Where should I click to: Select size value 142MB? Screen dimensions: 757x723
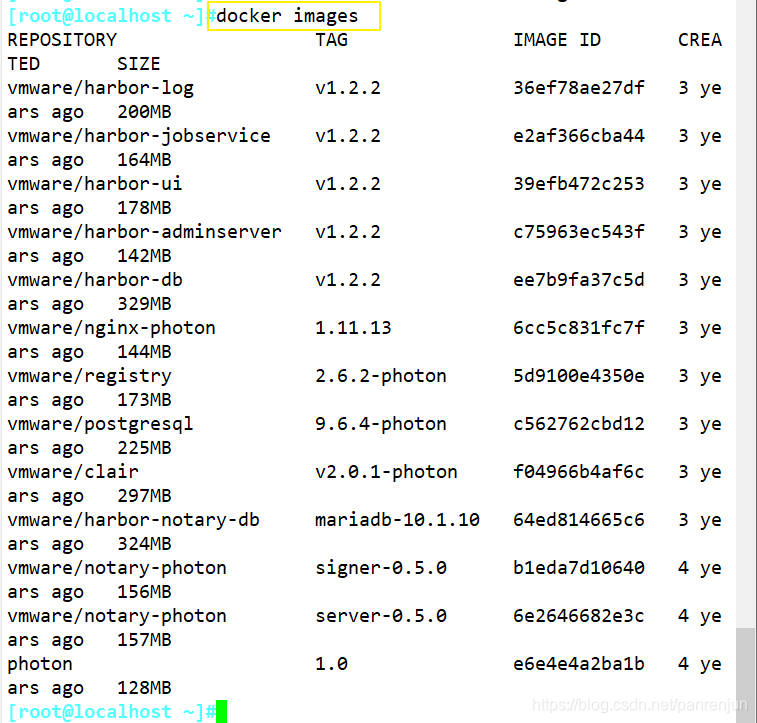144,256
